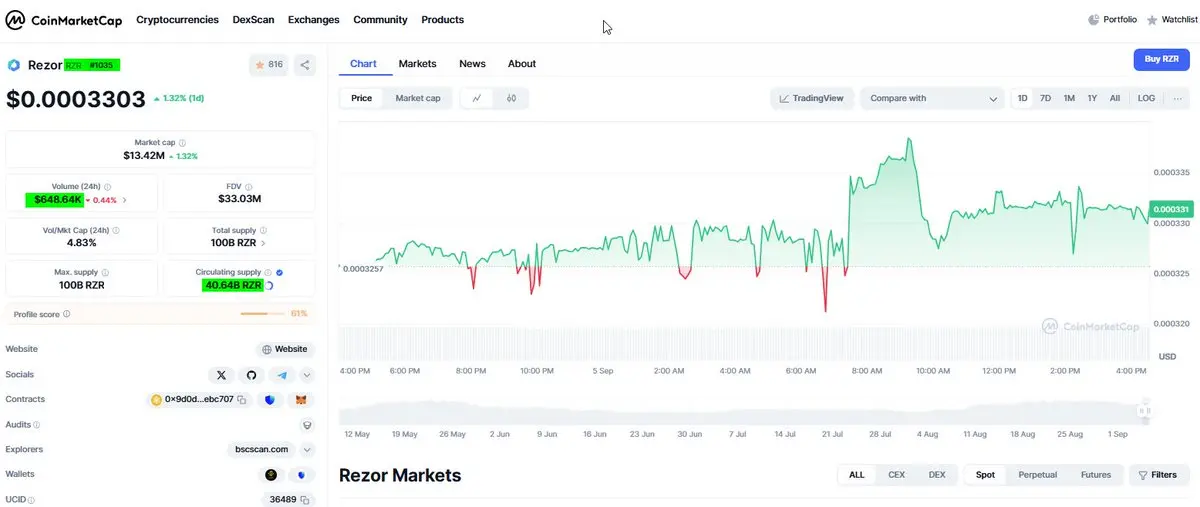The image size is (1200, 507).
Task: Click the Profile score progress bar
Action: pyautogui.click(x=262, y=314)
